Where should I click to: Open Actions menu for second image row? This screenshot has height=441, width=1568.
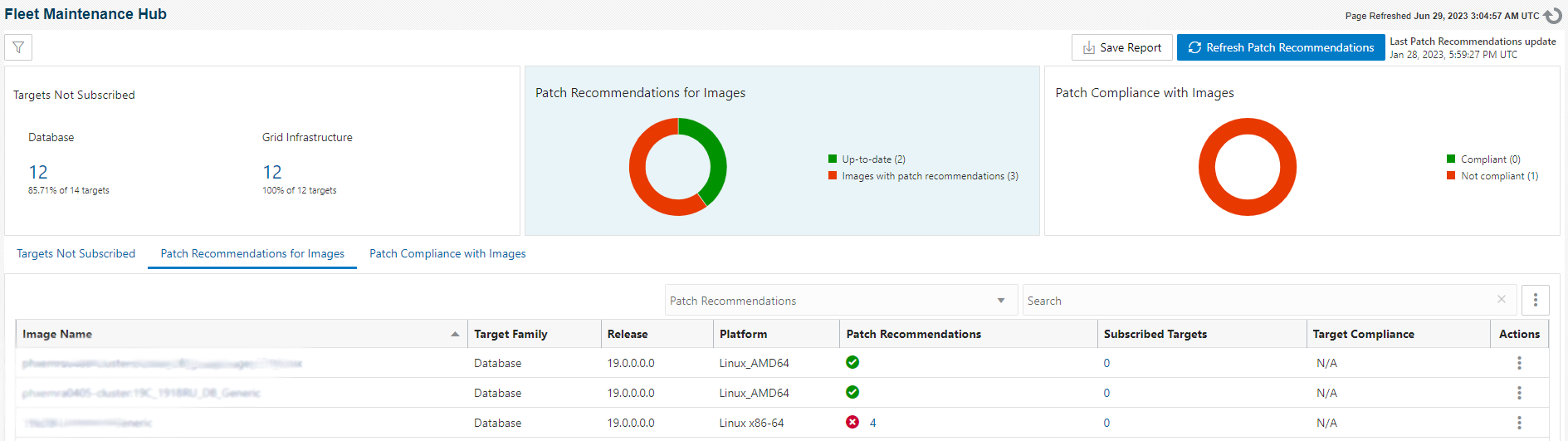point(1519,393)
